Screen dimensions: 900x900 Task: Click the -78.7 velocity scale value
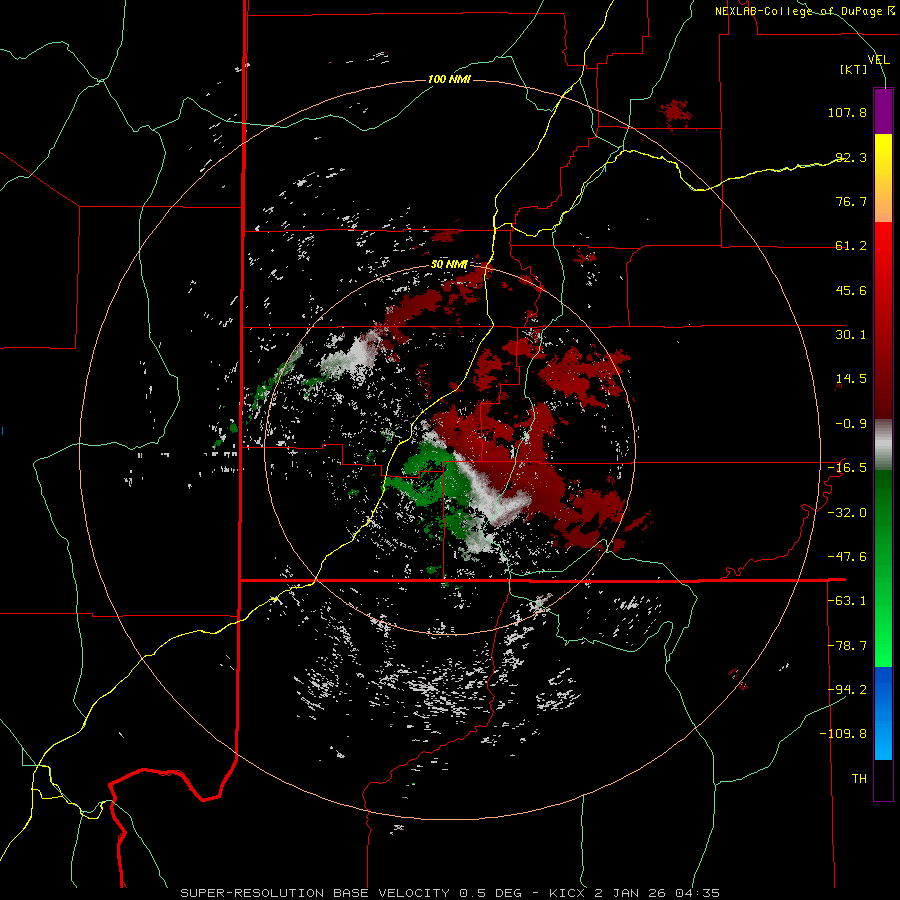coord(847,646)
